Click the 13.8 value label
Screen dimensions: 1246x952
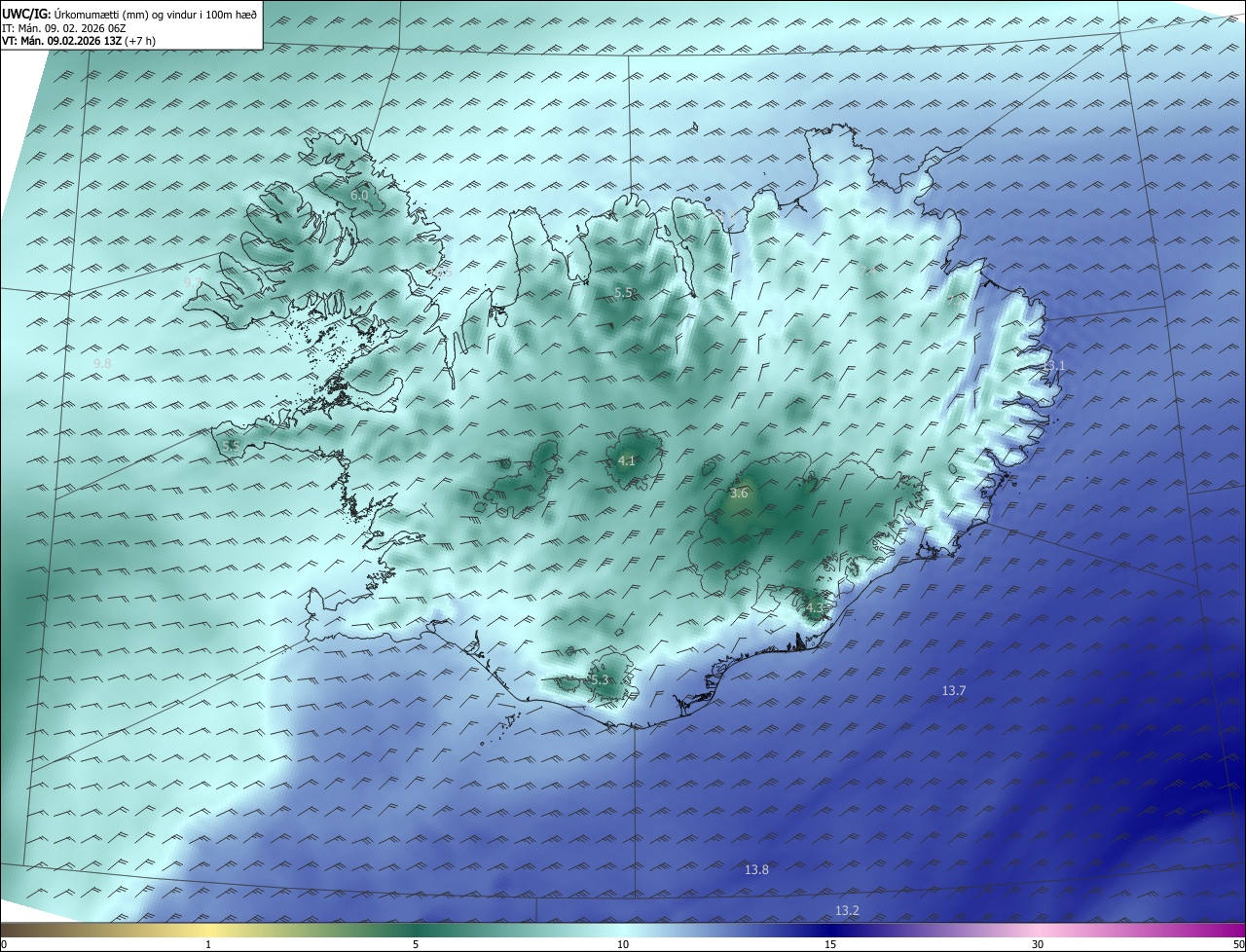756,870
